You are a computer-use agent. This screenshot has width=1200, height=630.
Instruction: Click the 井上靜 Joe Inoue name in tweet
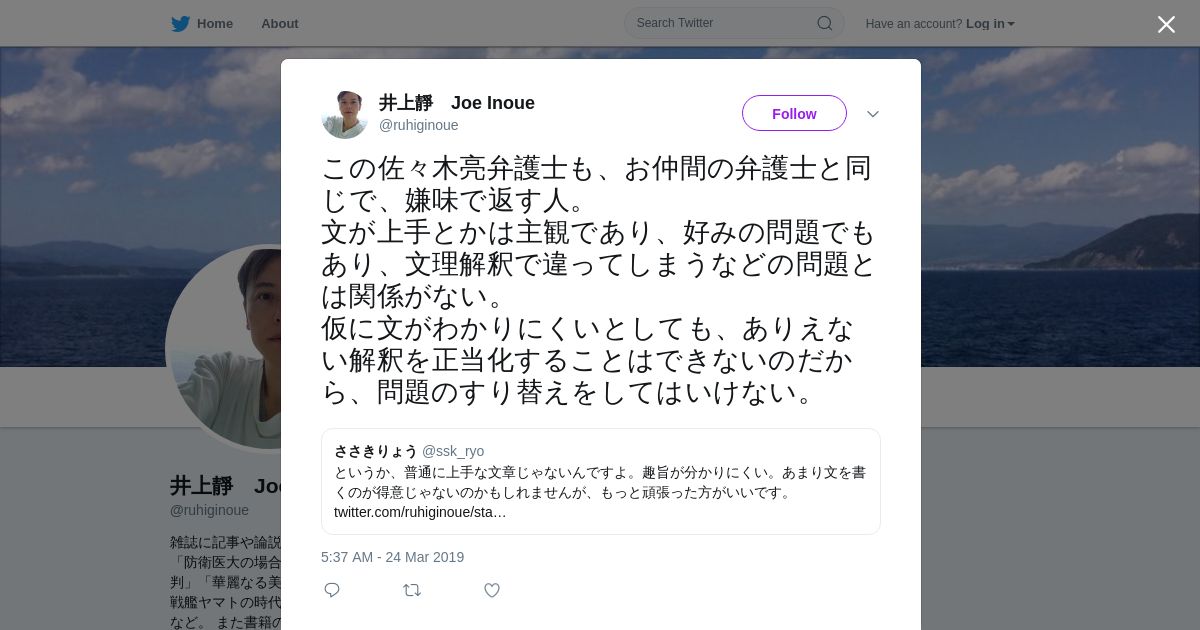coord(457,103)
